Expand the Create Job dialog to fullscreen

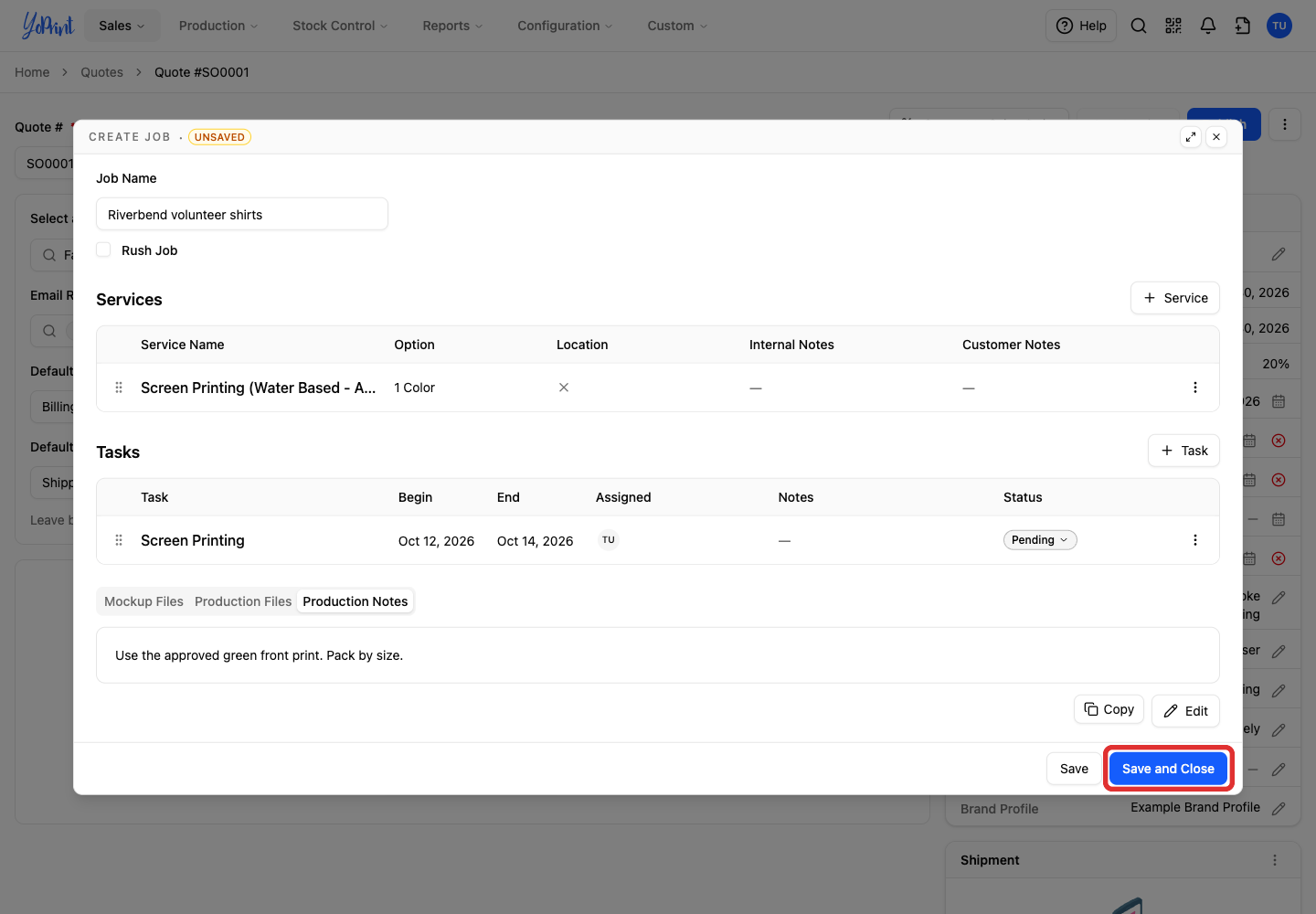click(x=1190, y=137)
